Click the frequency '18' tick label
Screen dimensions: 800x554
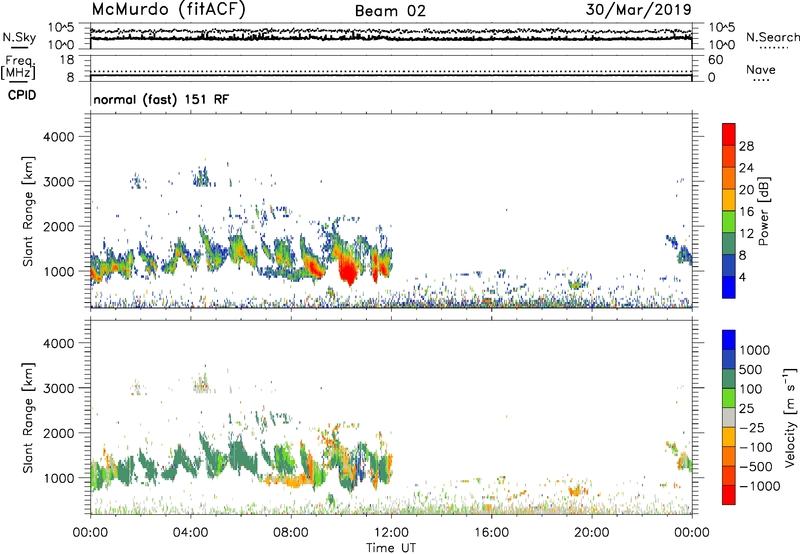(67, 60)
